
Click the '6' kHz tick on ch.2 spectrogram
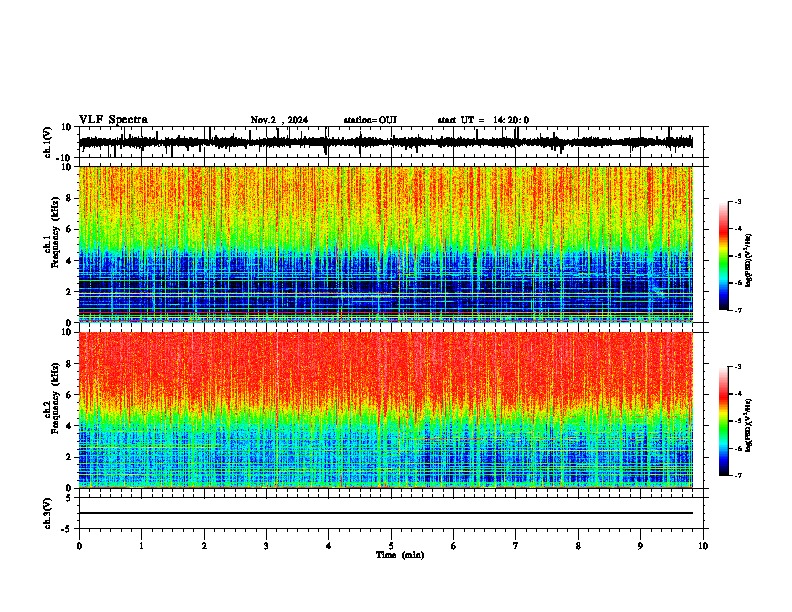69,395
